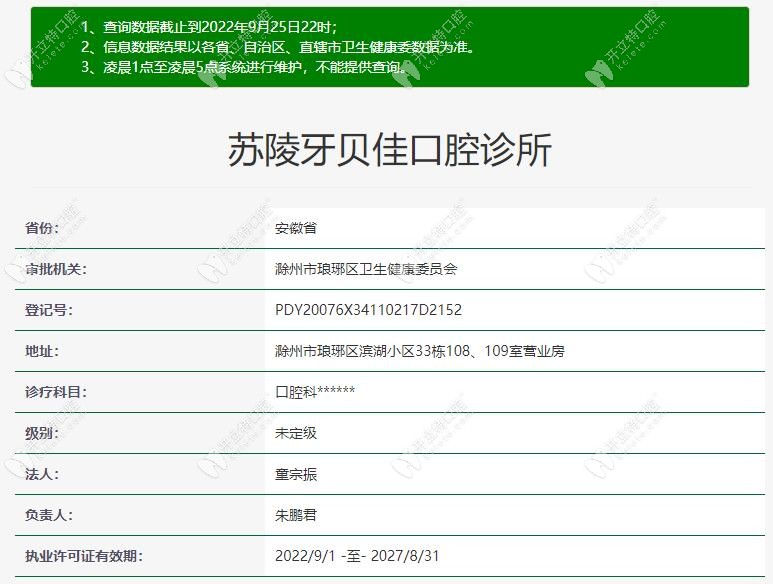
Task: Select validity period 2022/9/1 -至- 2027/8/31
Action: tap(357, 556)
